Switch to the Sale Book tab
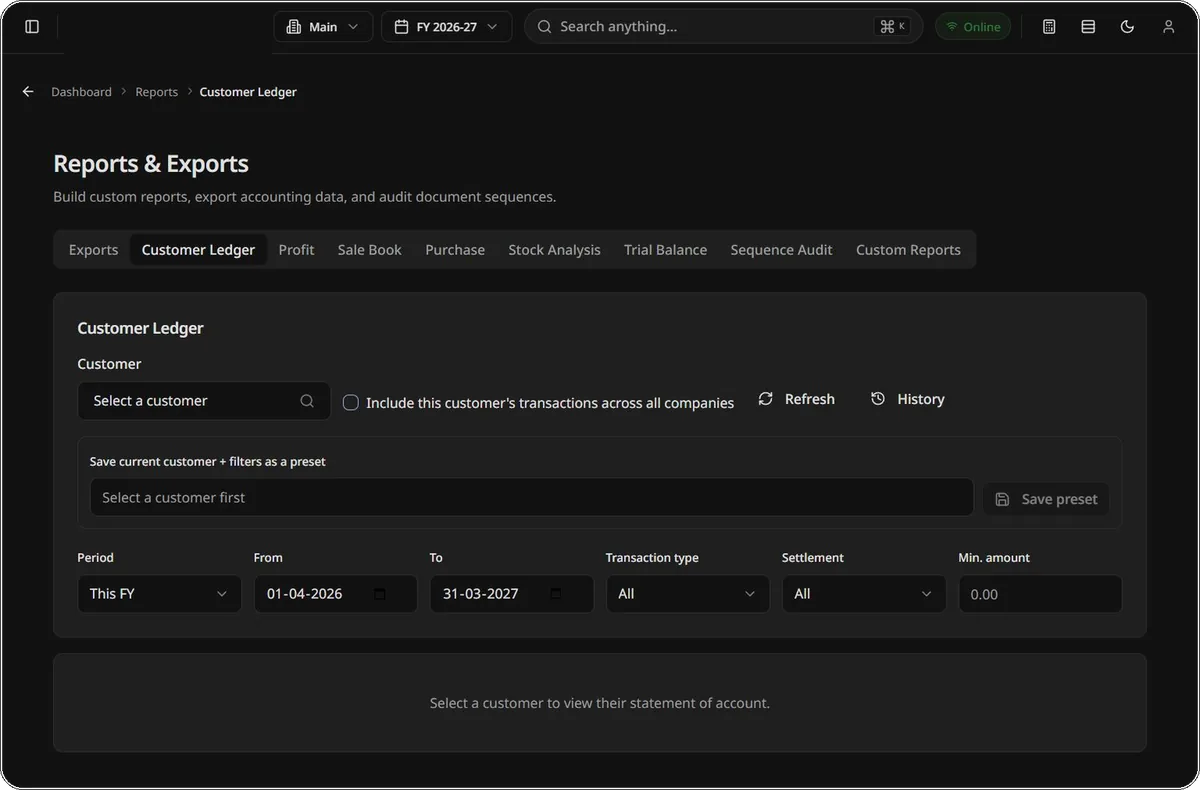Viewport: 1200px width, 790px height. [369, 250]
